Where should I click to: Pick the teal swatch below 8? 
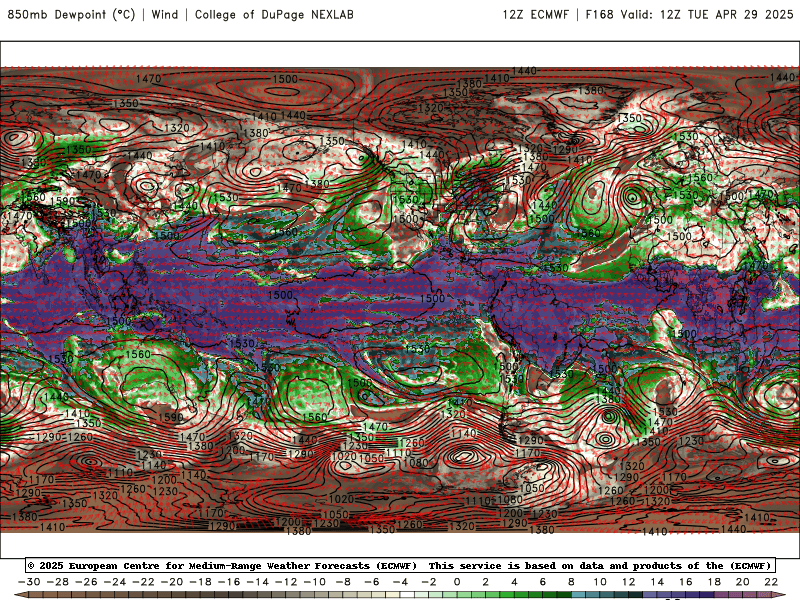pos(579,596)
